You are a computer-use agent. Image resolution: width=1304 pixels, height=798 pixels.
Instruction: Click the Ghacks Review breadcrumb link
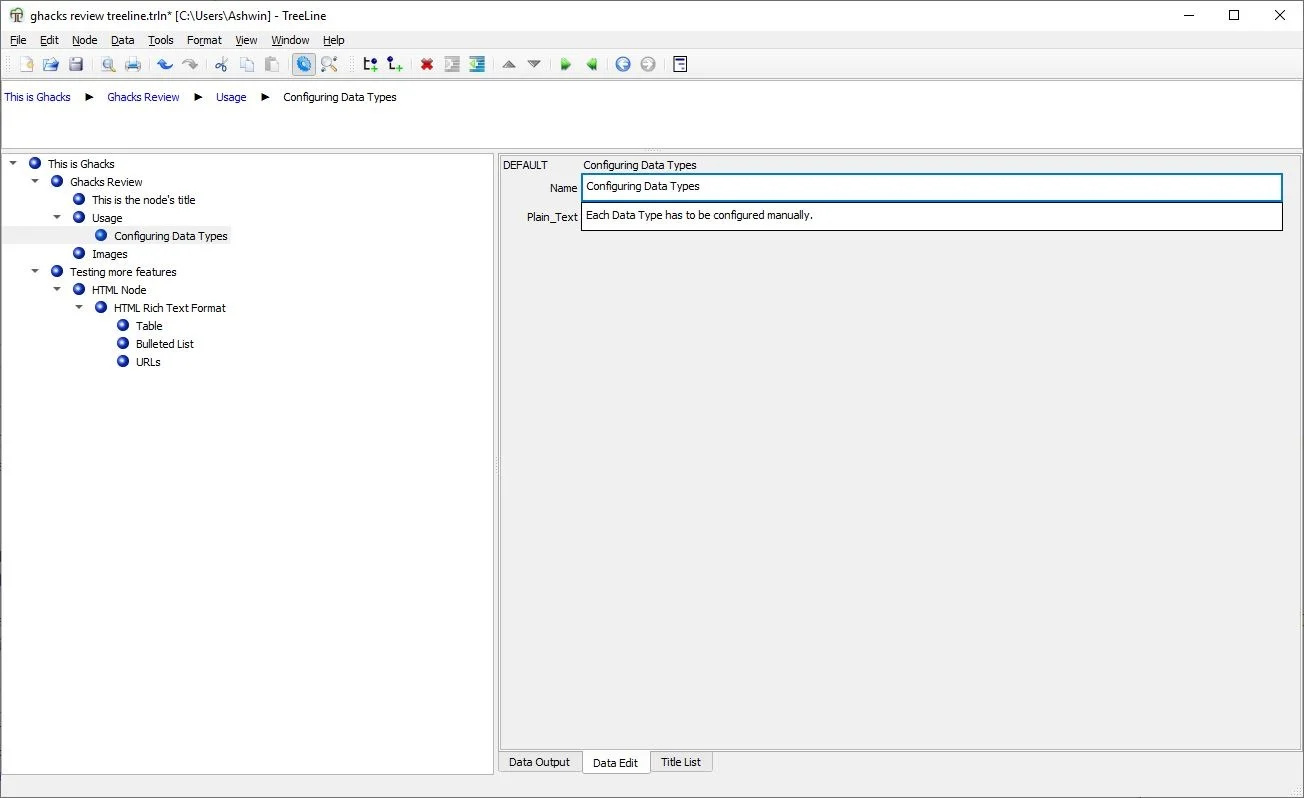pos(143,97)
